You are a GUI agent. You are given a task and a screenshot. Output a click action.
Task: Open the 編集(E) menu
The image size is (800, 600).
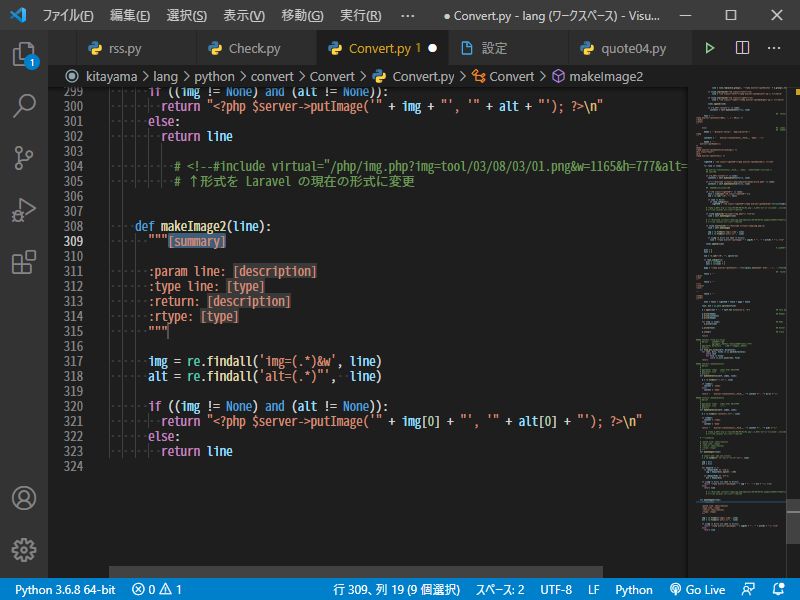[130, 16]
